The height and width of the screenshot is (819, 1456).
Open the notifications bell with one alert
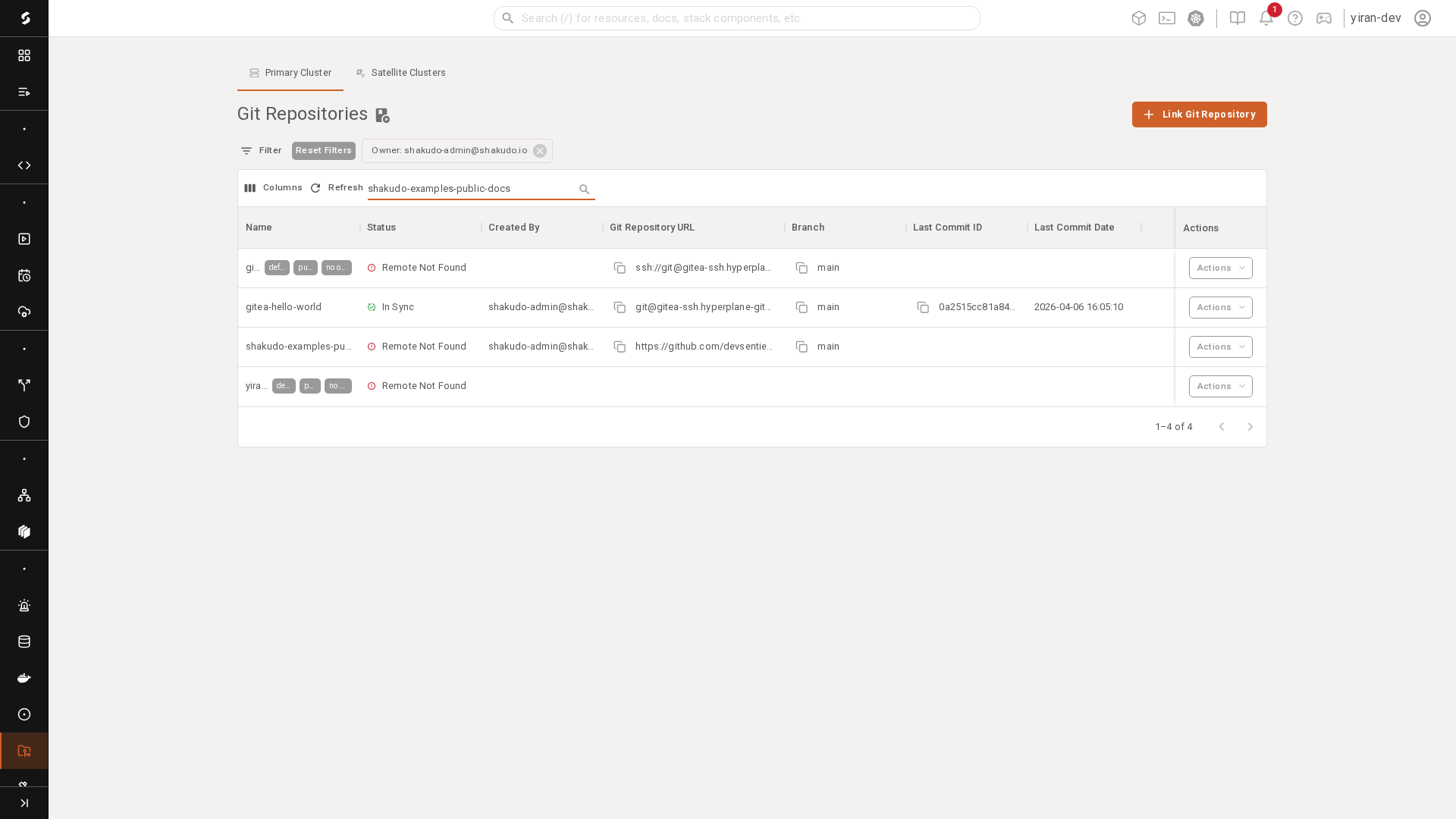click(x=1266, y=18)
